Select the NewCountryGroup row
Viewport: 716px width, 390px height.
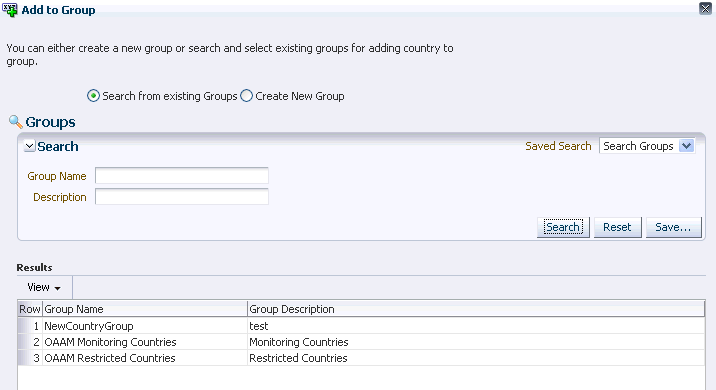[x=361, y=326]
